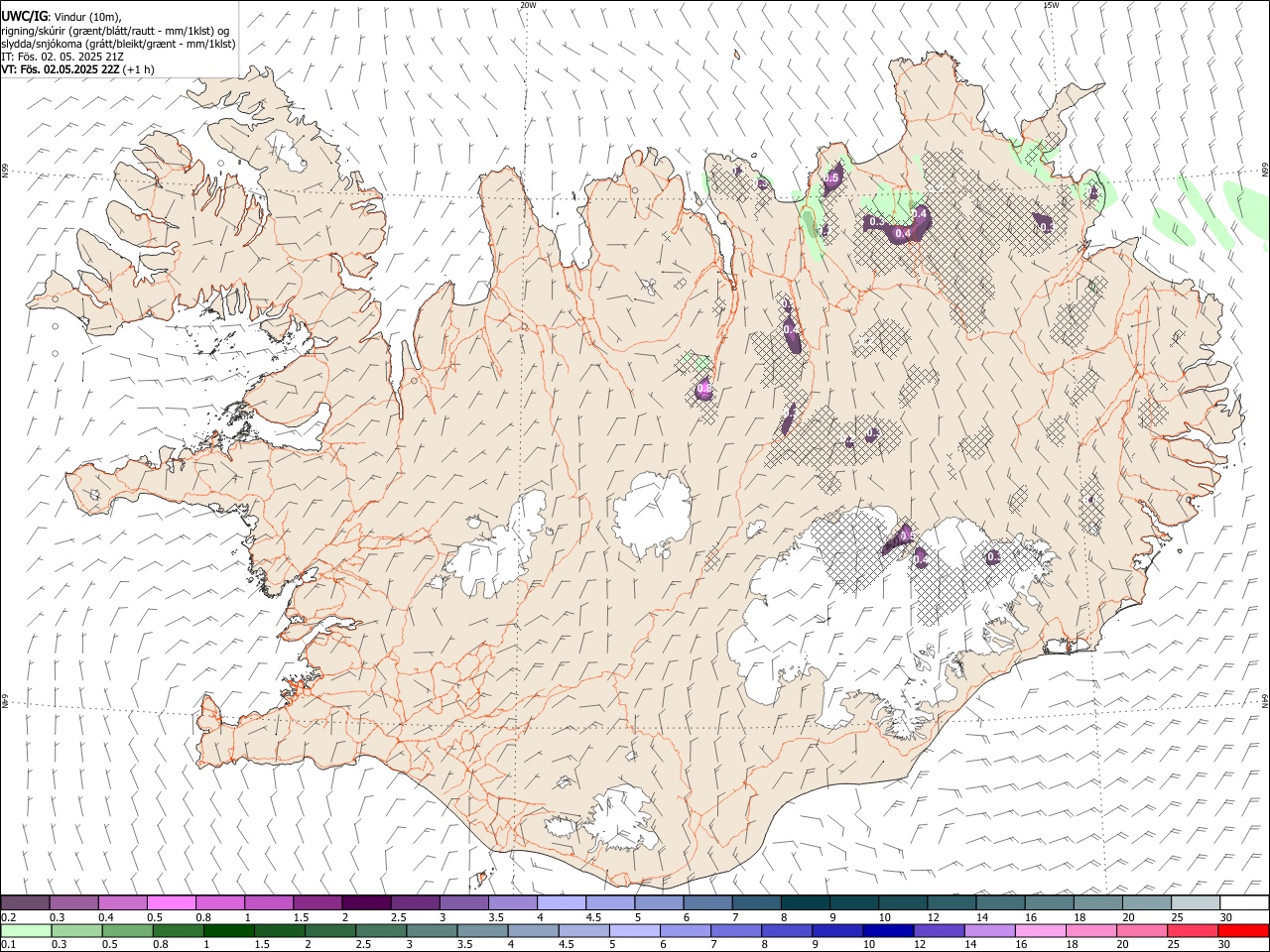Choose the lower legend swatch starting at 25
The image size is (1270, 952).
point(1191,930)
